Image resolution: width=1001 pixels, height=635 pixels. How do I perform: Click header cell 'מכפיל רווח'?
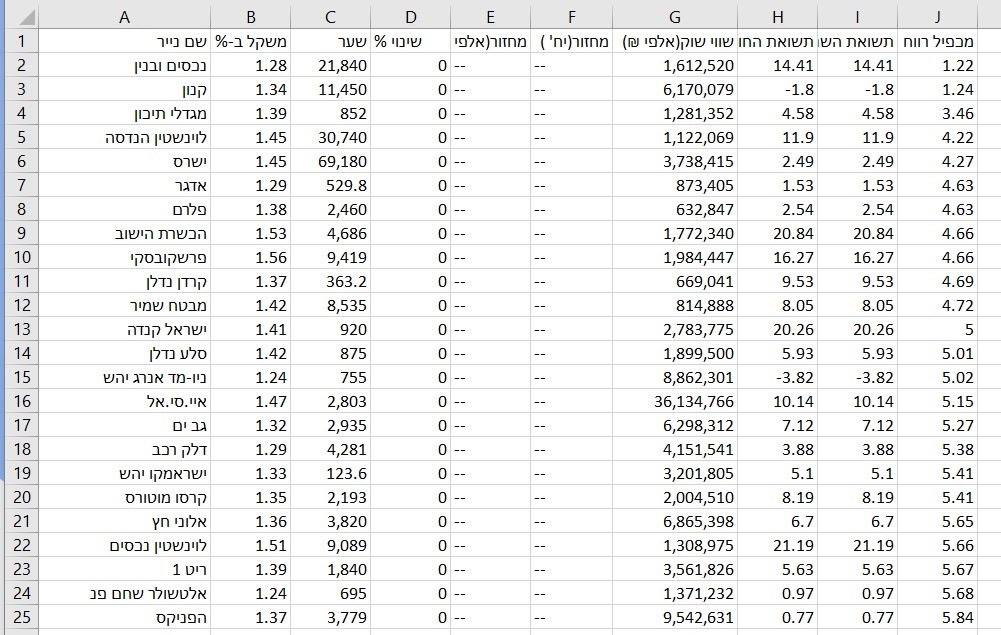937,41
